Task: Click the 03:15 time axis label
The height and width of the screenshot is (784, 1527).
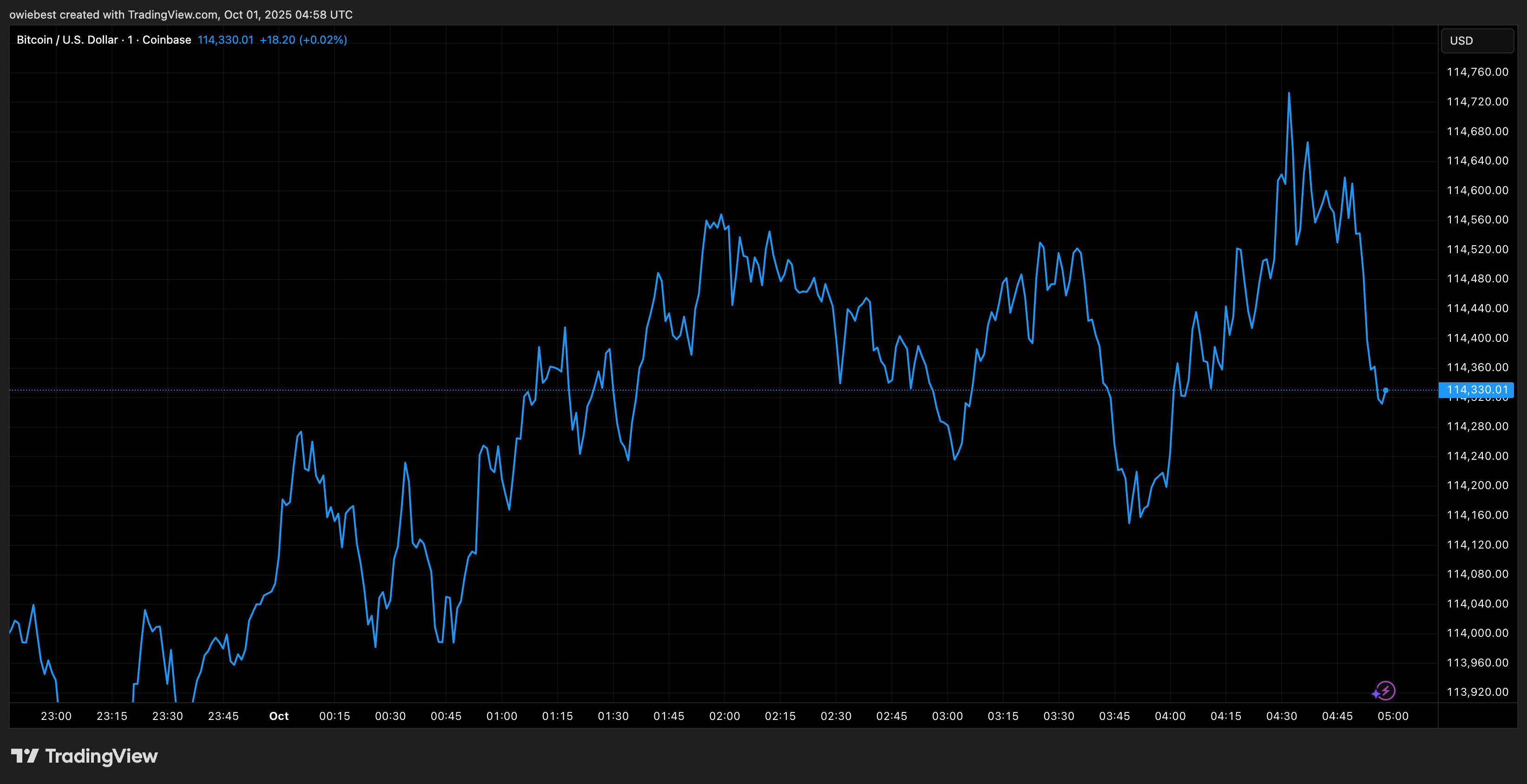Action: pyautogui.click(x=1003, y=716)
